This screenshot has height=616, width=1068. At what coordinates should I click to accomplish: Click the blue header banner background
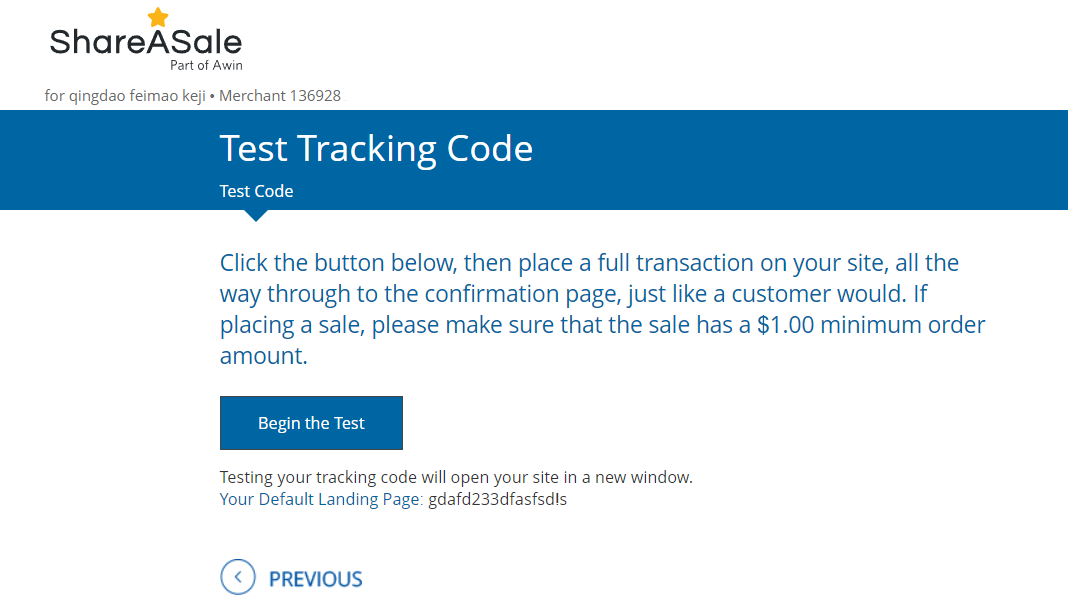pyautogui.click(x=783, y=160)
